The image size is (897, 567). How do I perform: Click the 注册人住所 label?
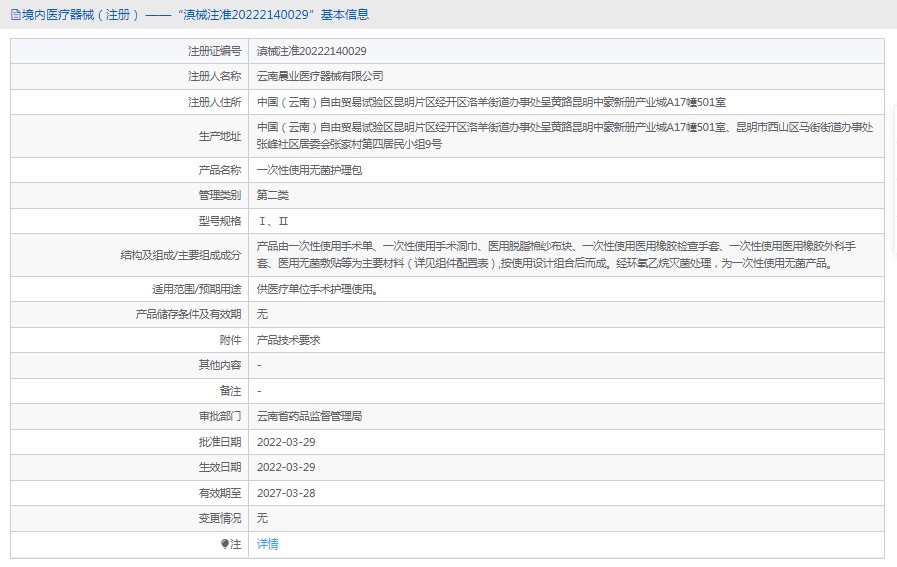[215, 102]
